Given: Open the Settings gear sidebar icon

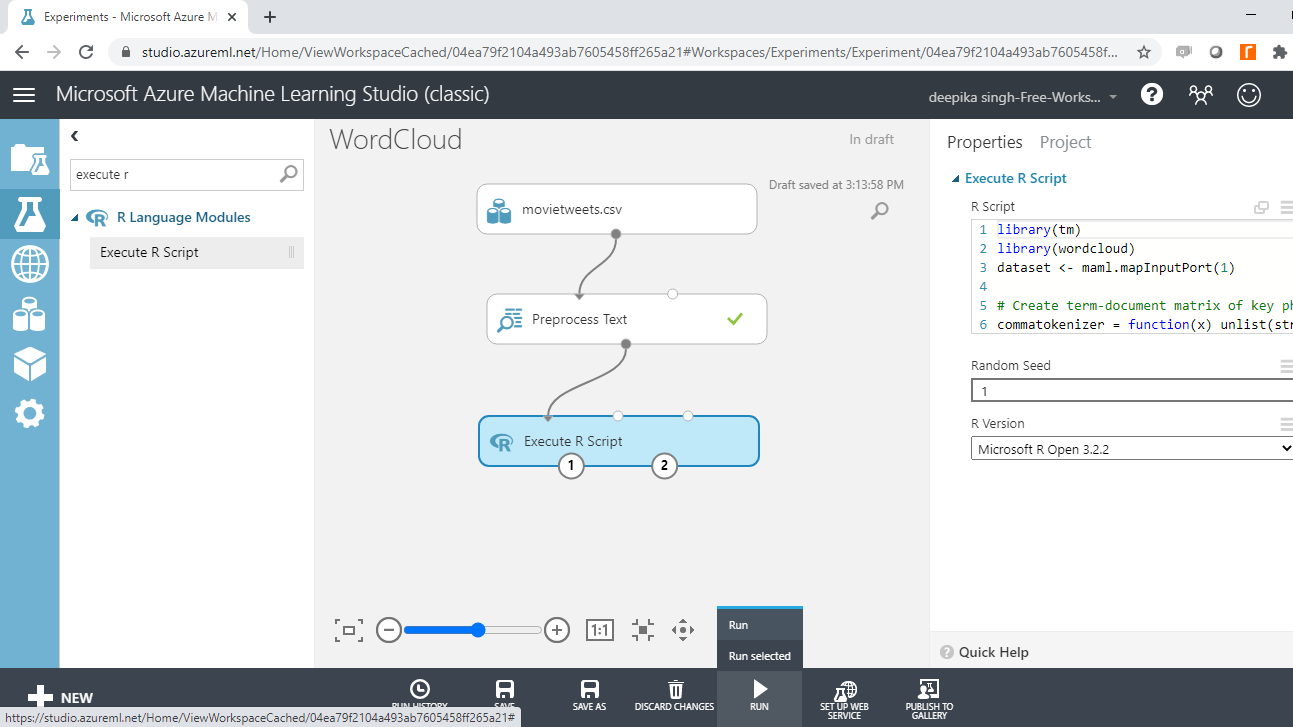Looking at the screenshot, I should tap(29, 413).
